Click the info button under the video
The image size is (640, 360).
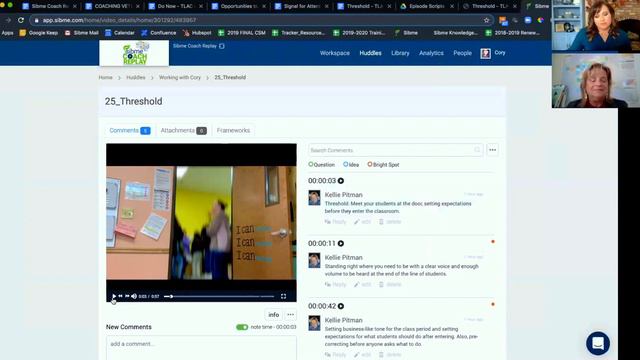tap(273, 315)
